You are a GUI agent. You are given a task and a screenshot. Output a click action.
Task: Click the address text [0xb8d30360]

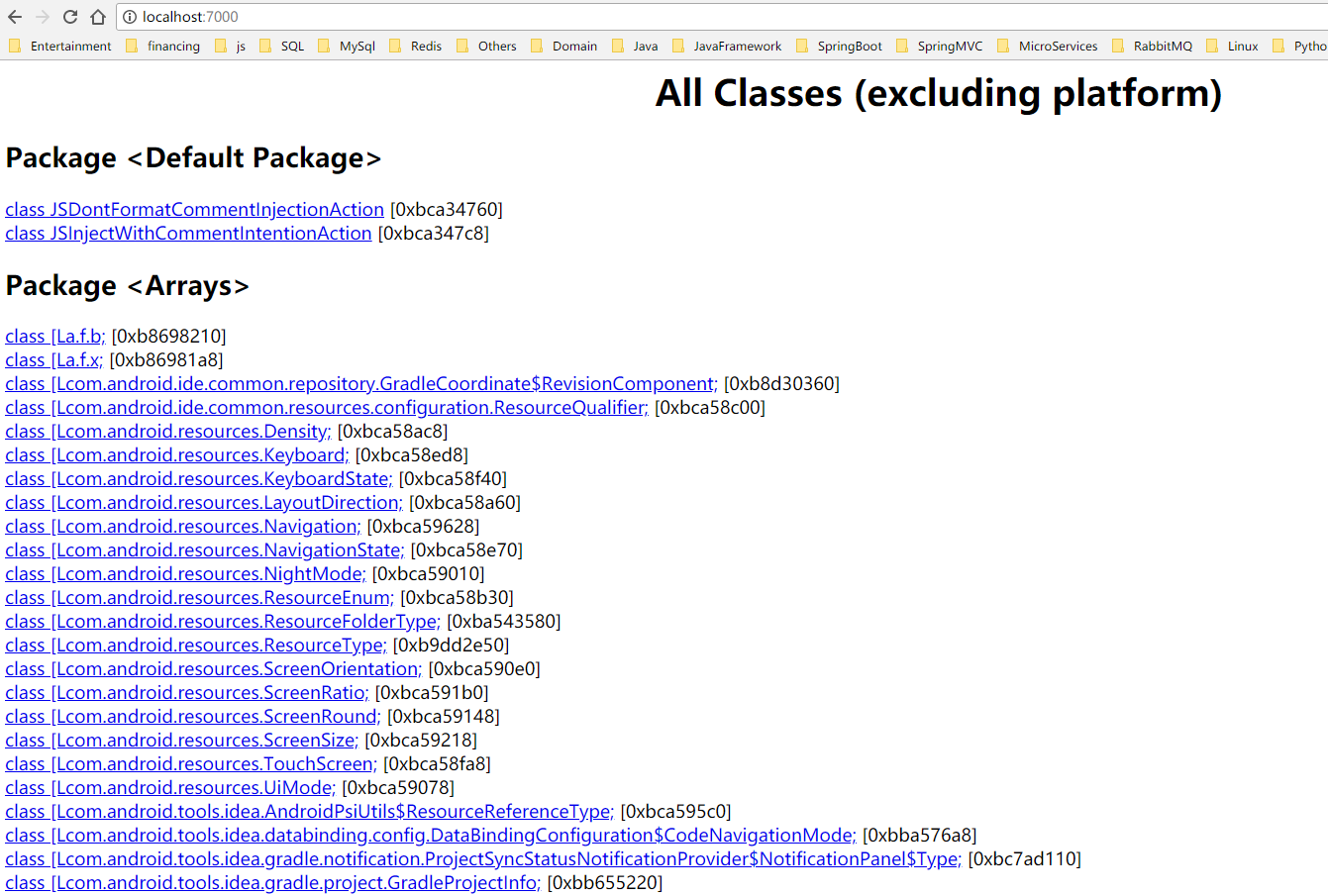(x=782, y=384)
